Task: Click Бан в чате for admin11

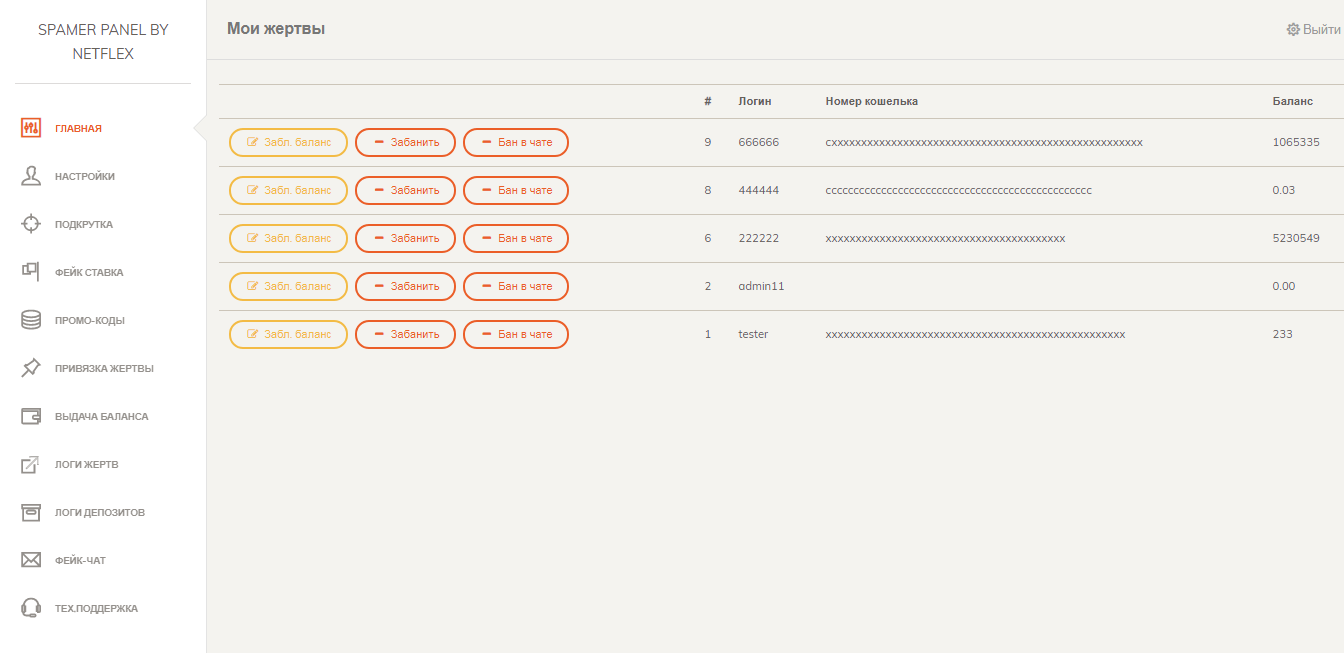Action: pyautogui.click(x=516, y=286)
